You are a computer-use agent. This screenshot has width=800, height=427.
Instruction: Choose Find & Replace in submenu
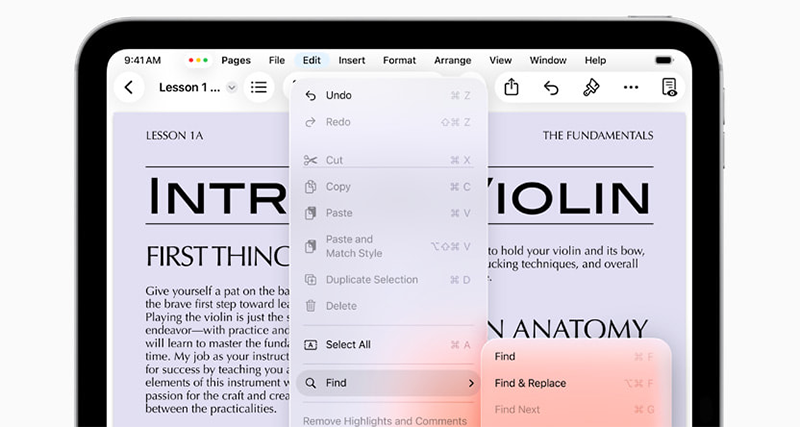(x=576, y=383)
